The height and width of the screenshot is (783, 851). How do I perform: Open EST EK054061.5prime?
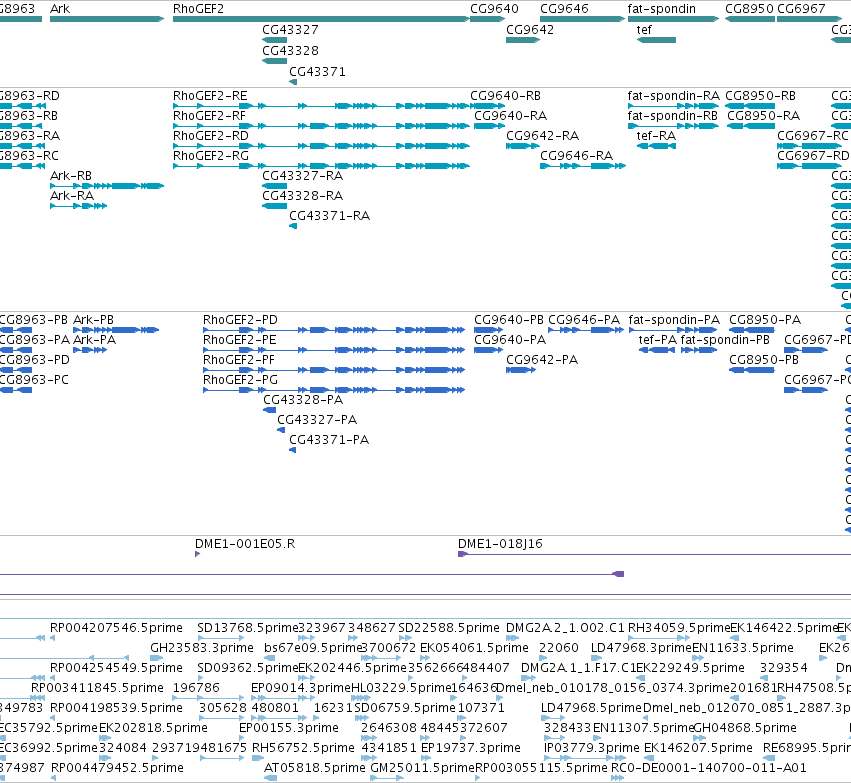[425, 658]
